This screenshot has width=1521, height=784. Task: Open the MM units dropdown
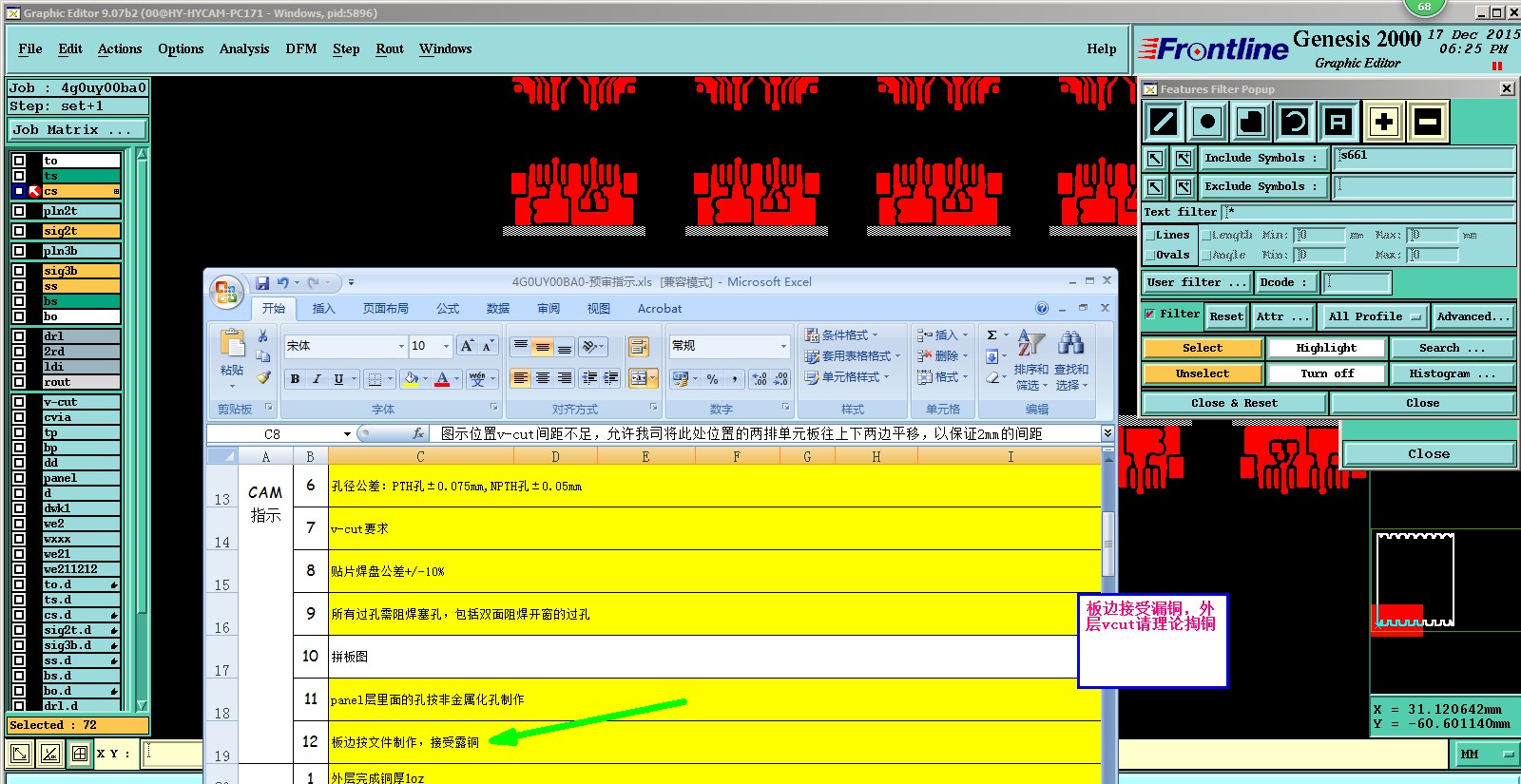(x=1486, y=754)
